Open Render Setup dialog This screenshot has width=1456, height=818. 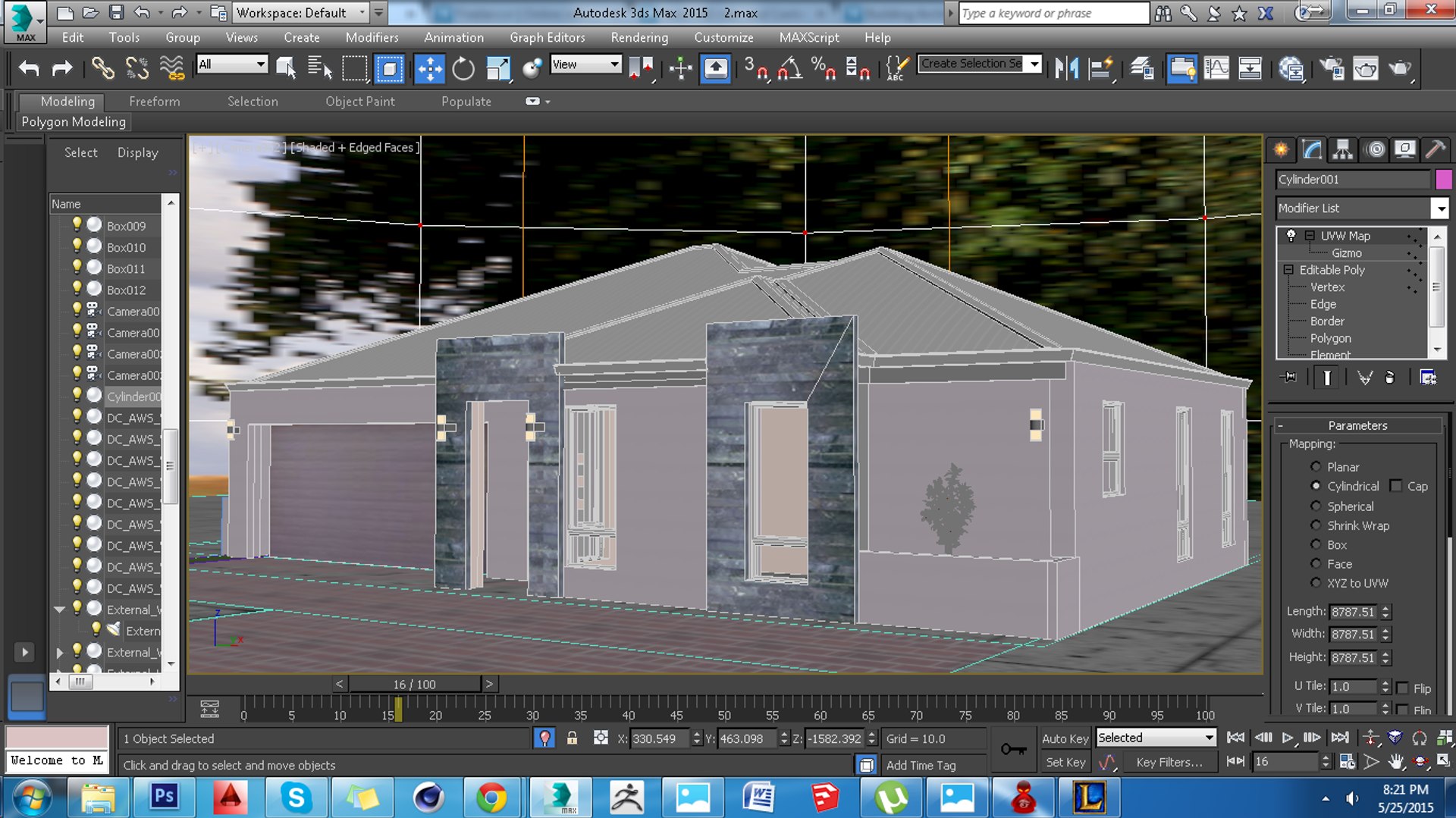1332,69
